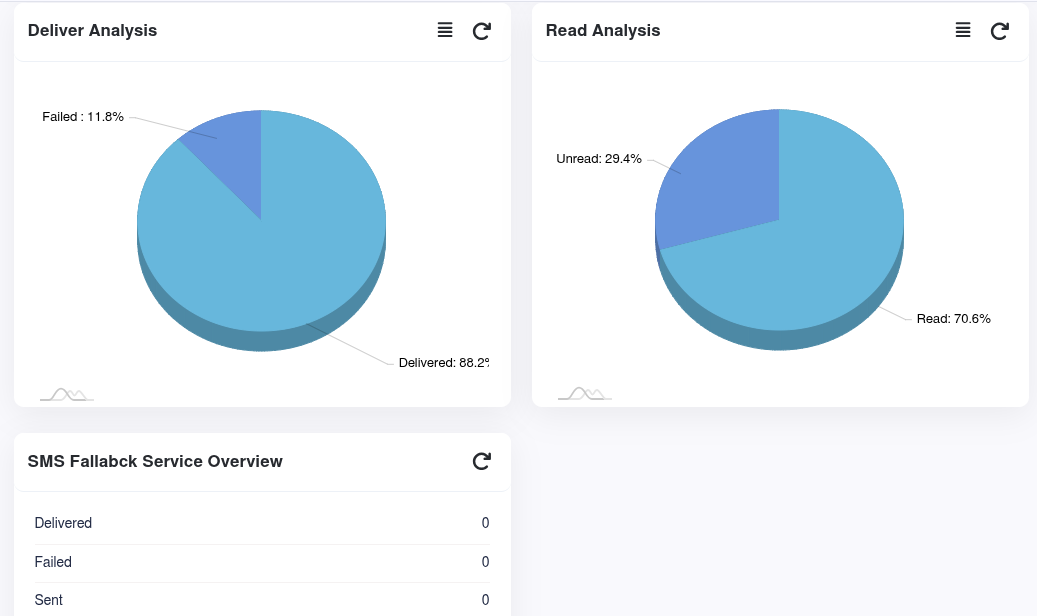Click the Deliver Analysis card title

[x=93, y=30]
